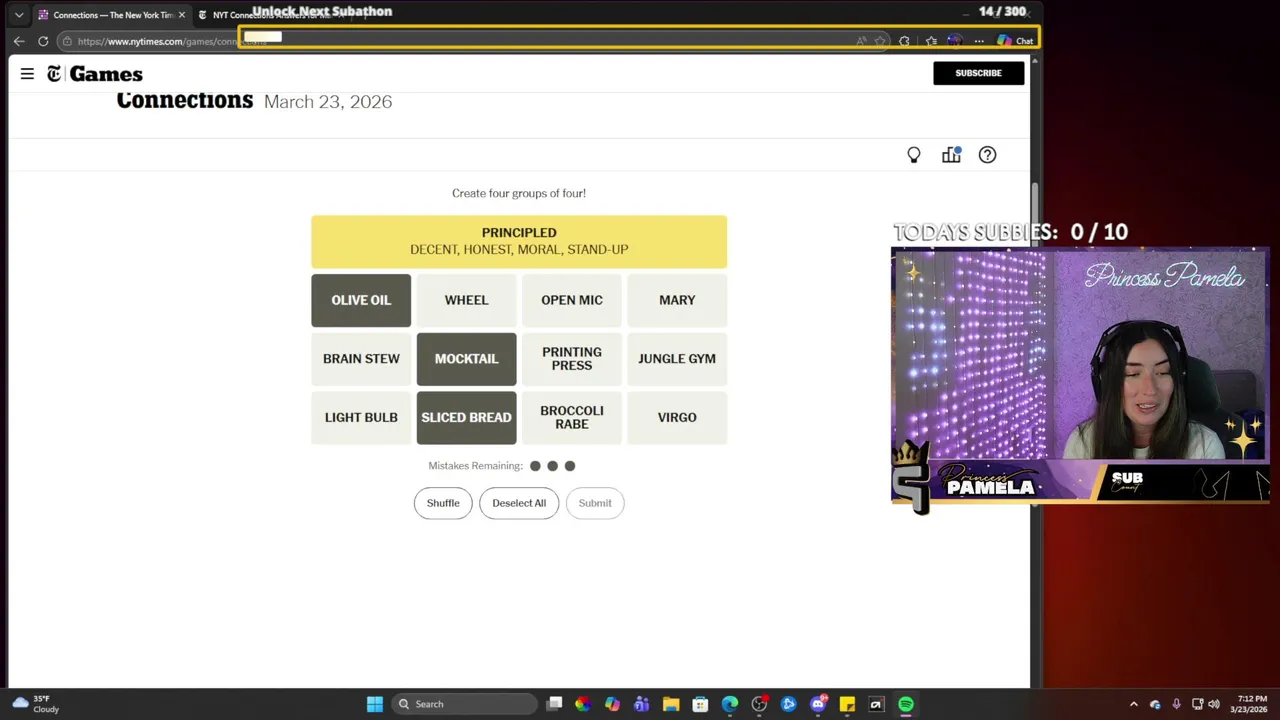Open the colorful pinwheel taskbar app
1280x720 pixels.
coord(583,704)
